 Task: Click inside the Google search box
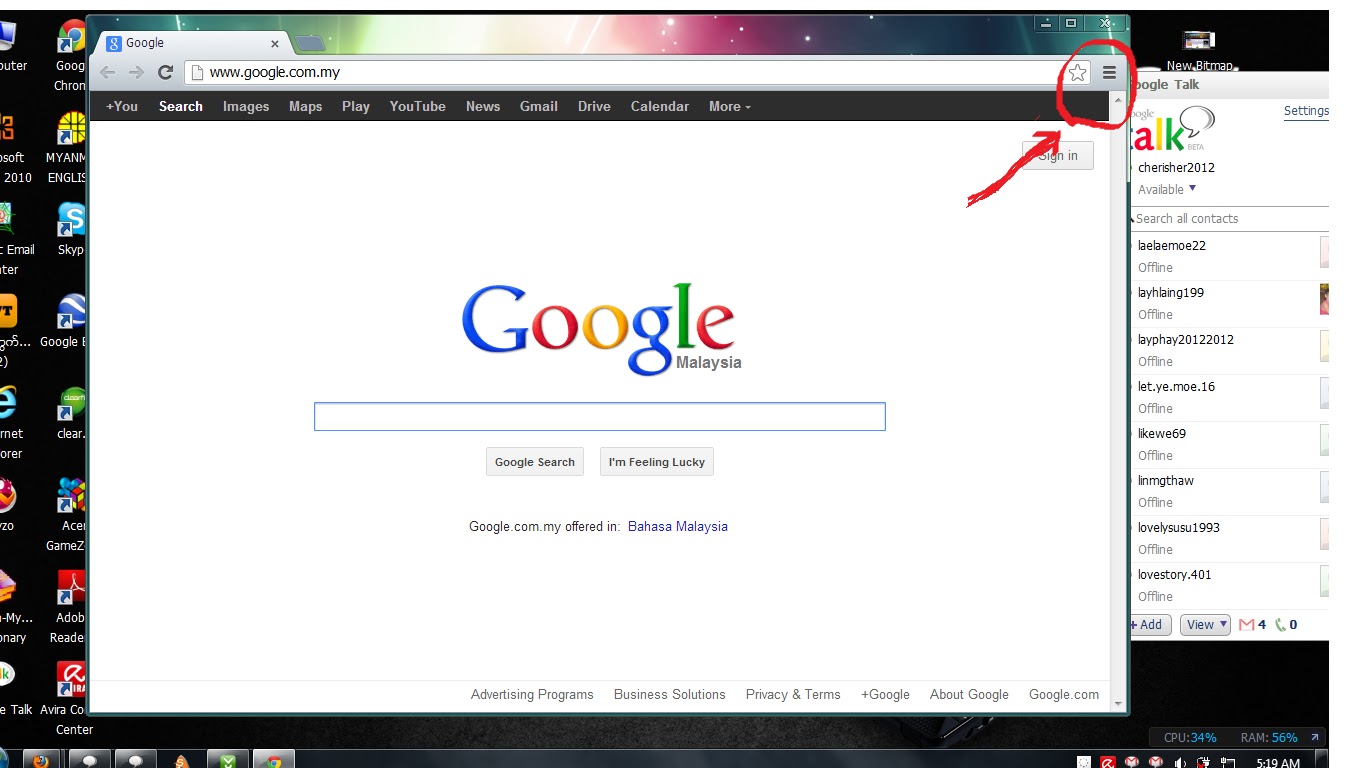(x=600, y=416)
